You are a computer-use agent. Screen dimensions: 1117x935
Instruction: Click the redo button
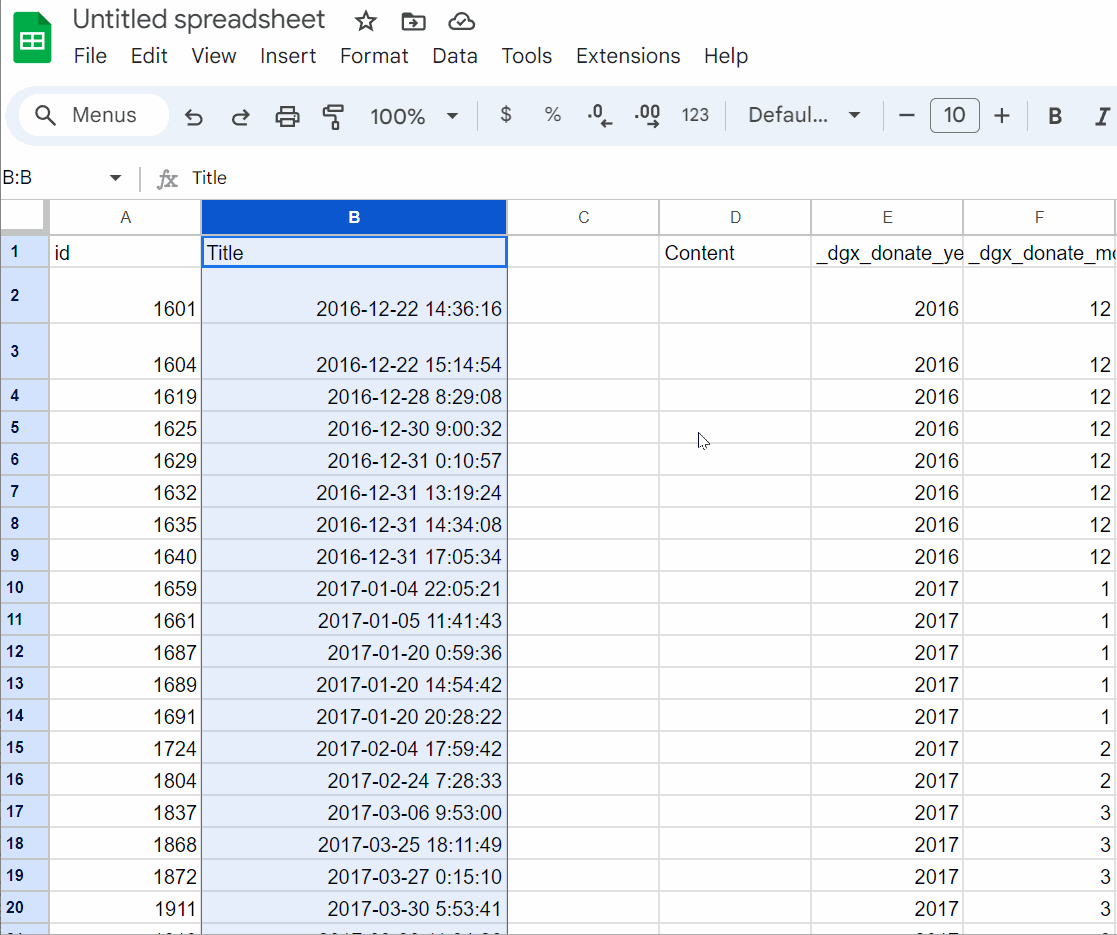(x=241, y=115)
